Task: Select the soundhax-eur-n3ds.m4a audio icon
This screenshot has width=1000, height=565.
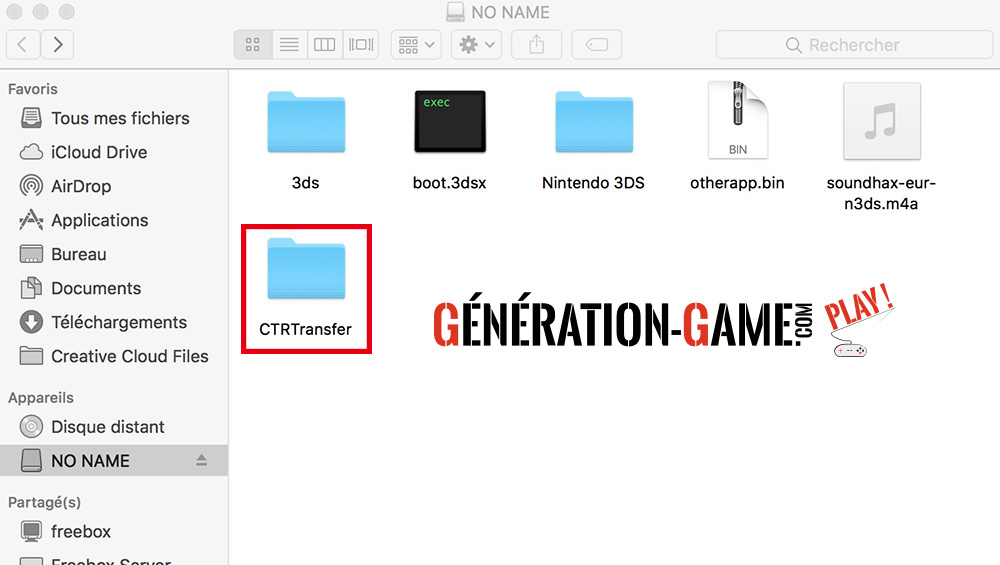Action: (882, 121)
